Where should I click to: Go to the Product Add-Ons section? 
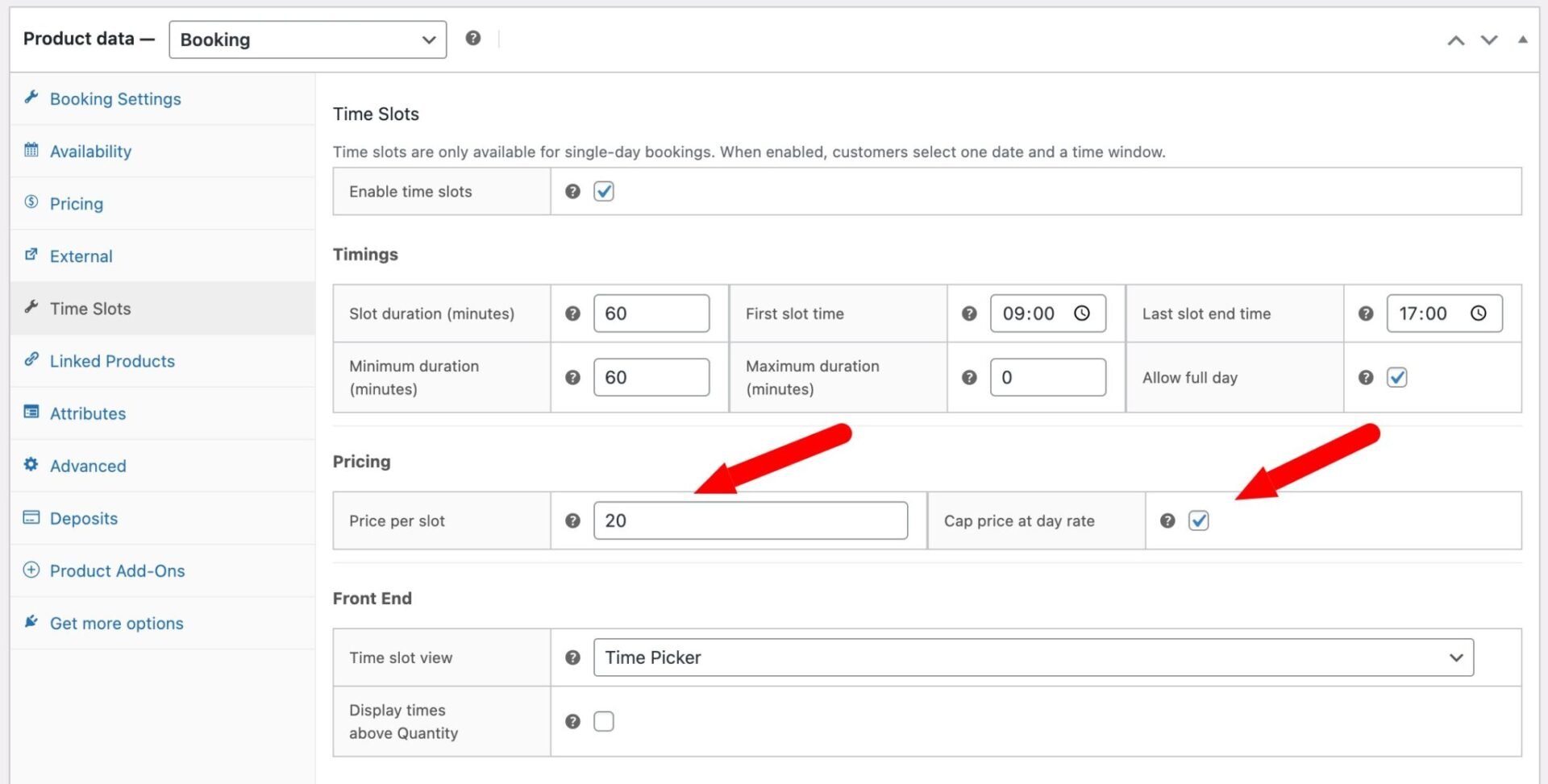pos(117,570)
